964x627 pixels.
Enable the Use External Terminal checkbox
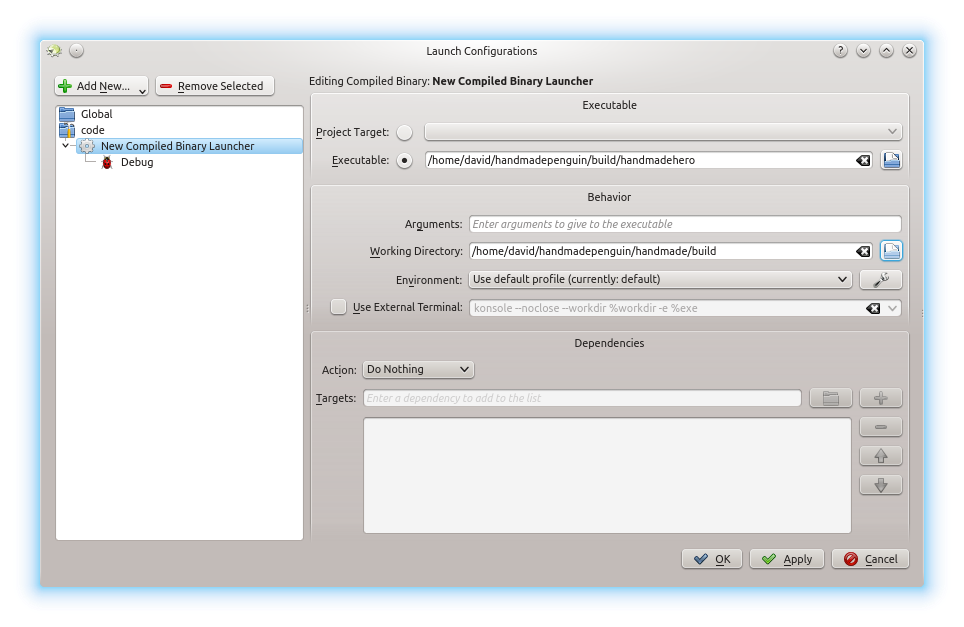point(339,307)
